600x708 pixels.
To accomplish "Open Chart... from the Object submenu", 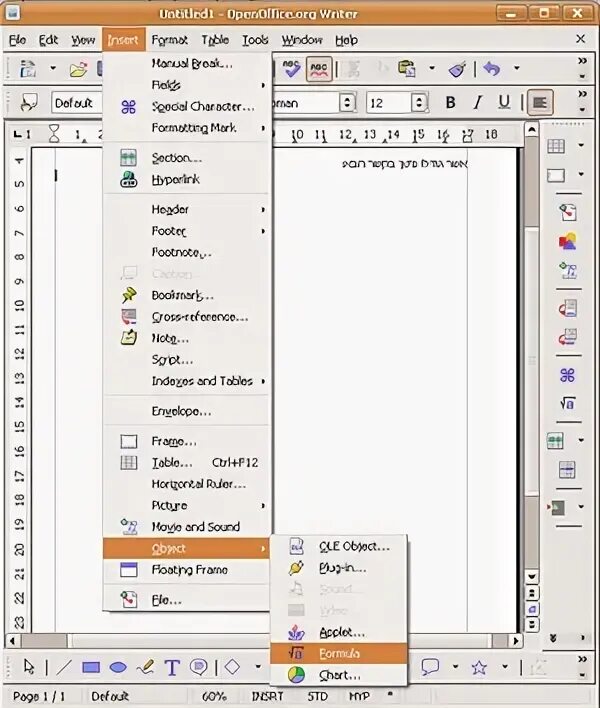I will click(x=339, y=675).
